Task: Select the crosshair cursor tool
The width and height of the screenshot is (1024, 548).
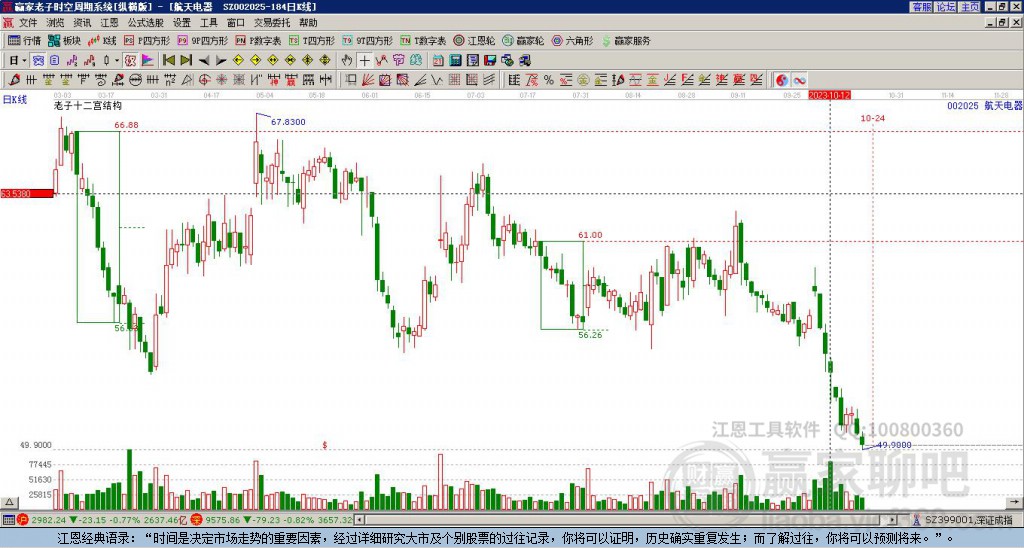Action: [x=364, y=61]
